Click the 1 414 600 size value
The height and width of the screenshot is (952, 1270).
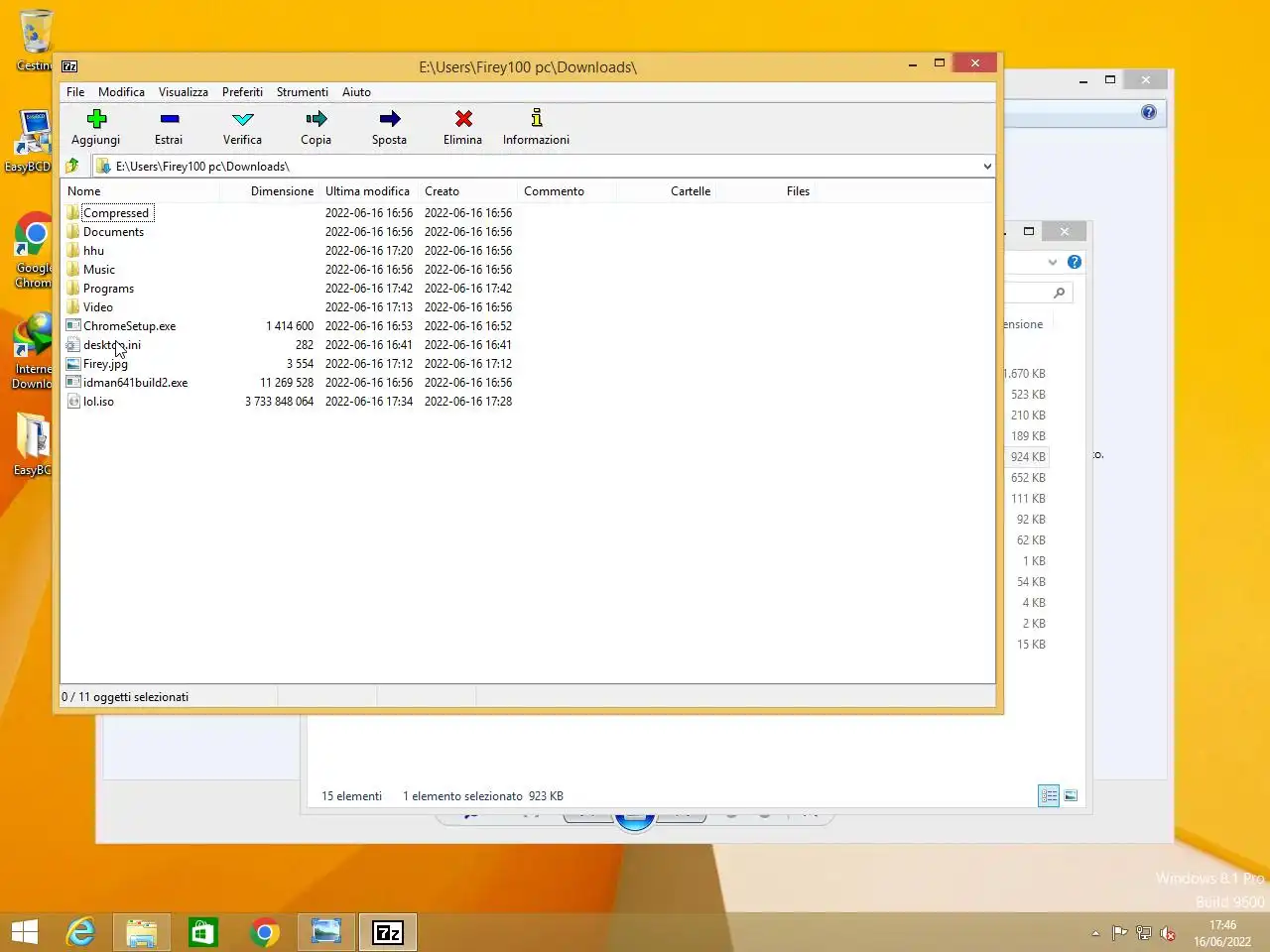(290, 325)
